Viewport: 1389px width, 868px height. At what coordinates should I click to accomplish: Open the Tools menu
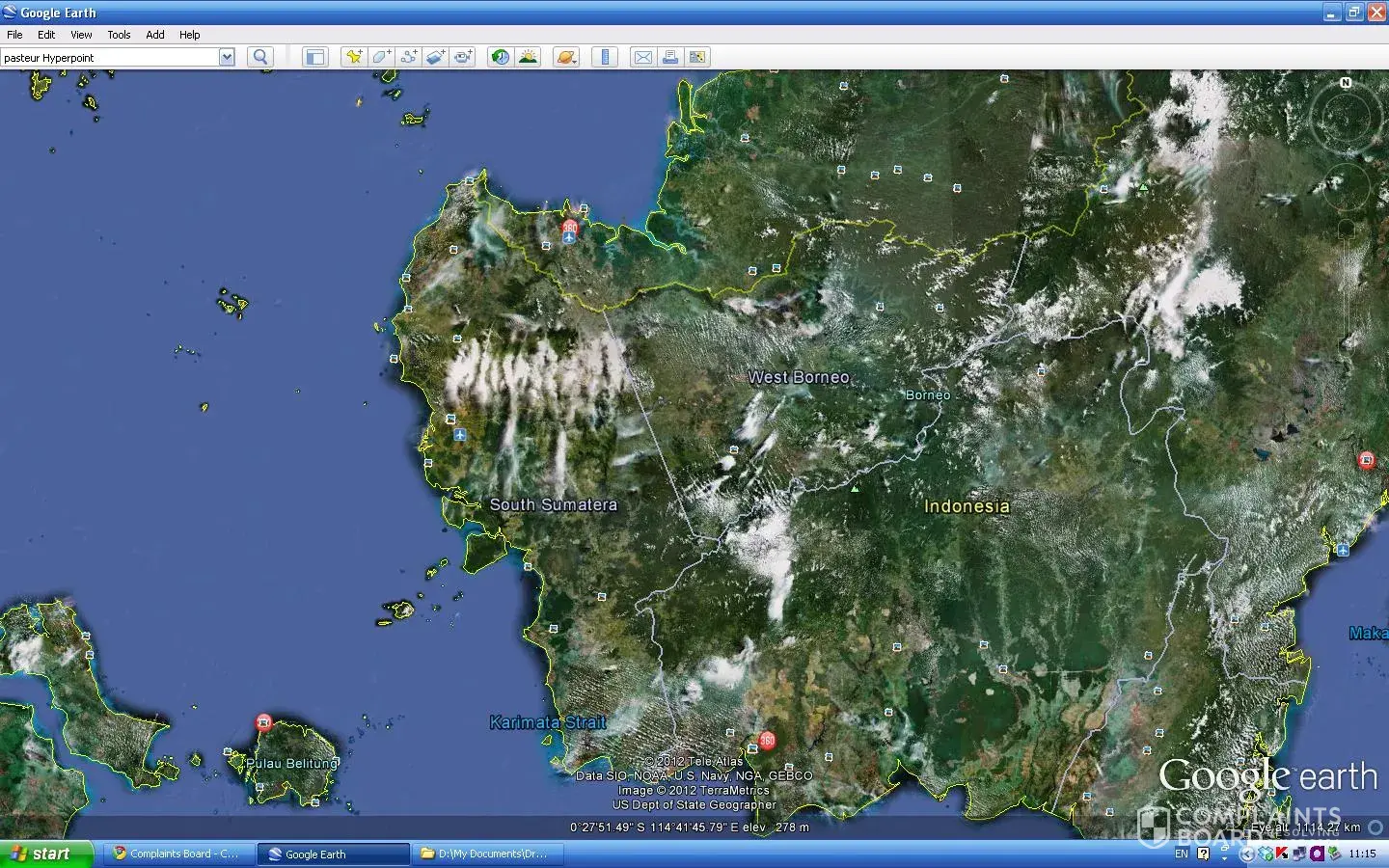[119, 35]
